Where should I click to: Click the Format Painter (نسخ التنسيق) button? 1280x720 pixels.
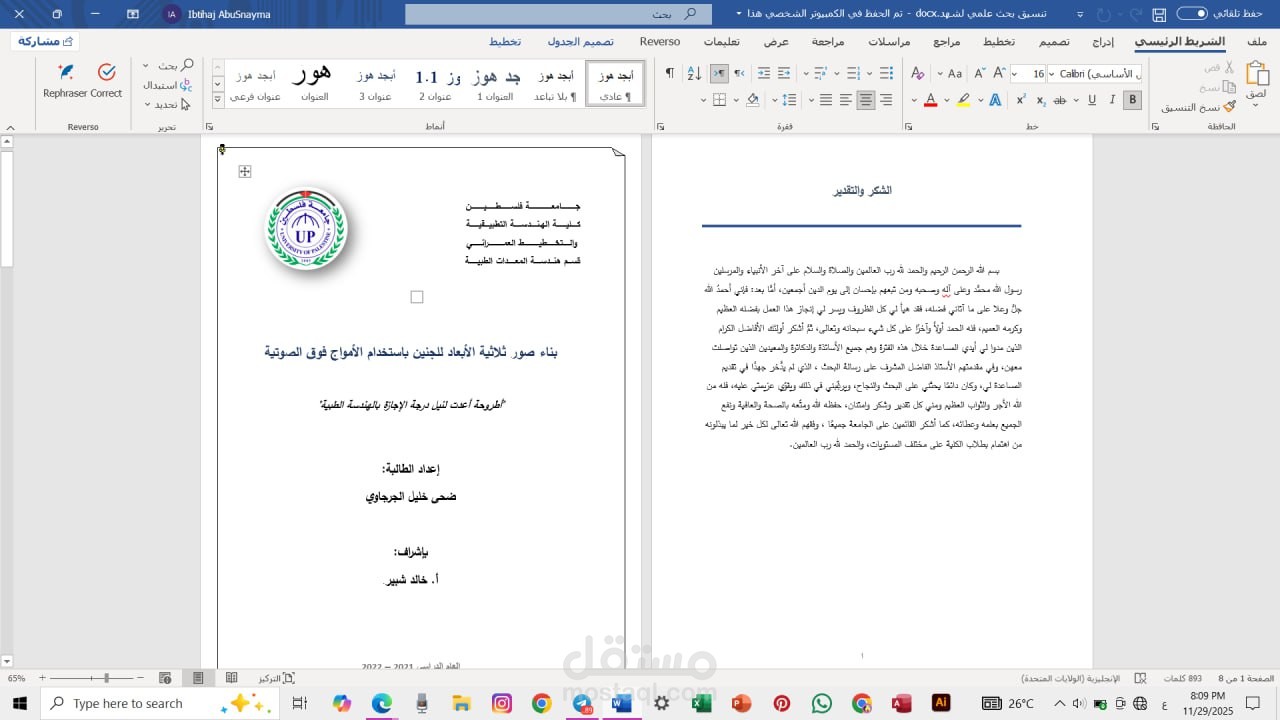pos(1198,106)
